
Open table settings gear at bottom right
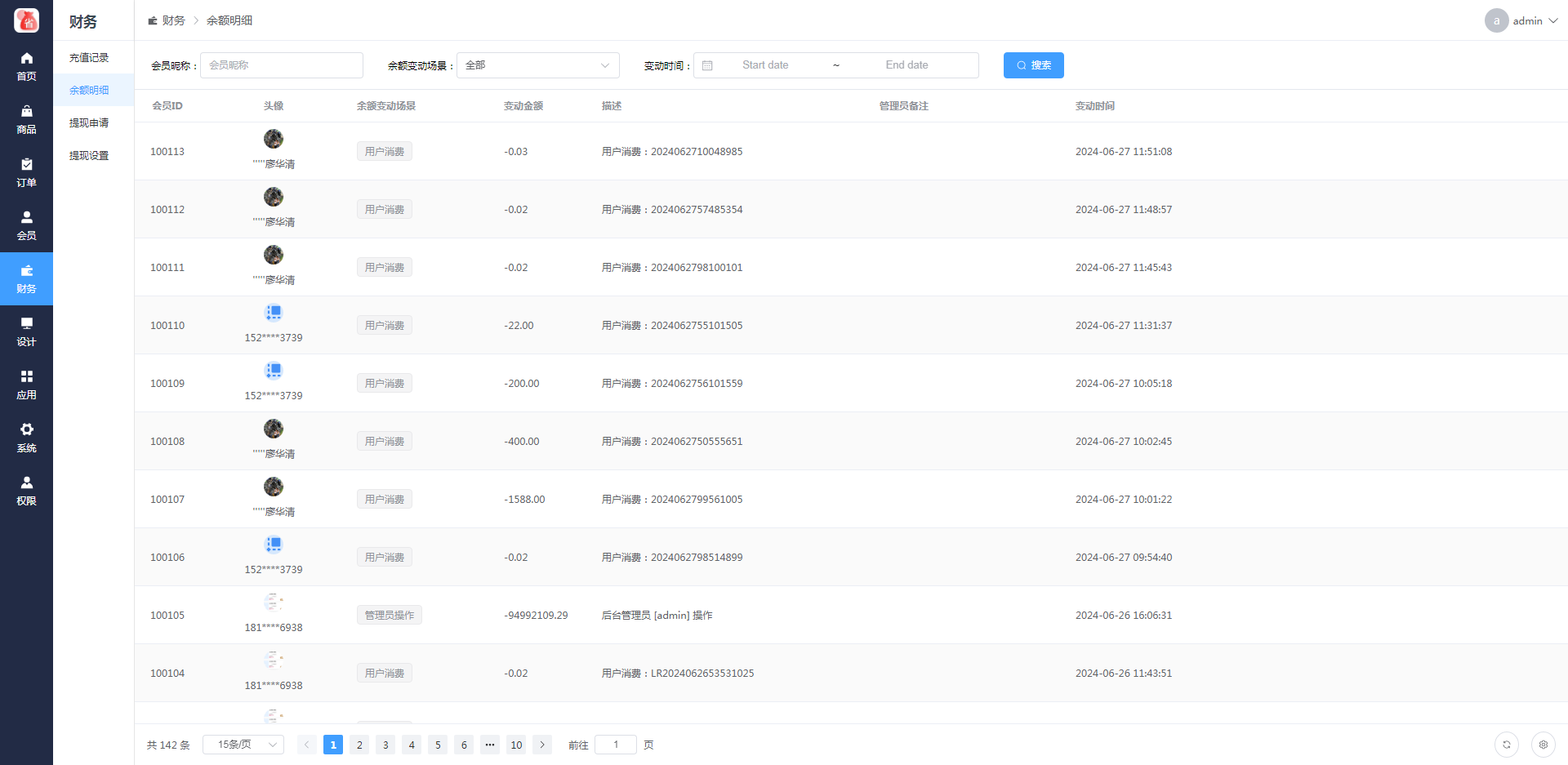(1543, 745)
